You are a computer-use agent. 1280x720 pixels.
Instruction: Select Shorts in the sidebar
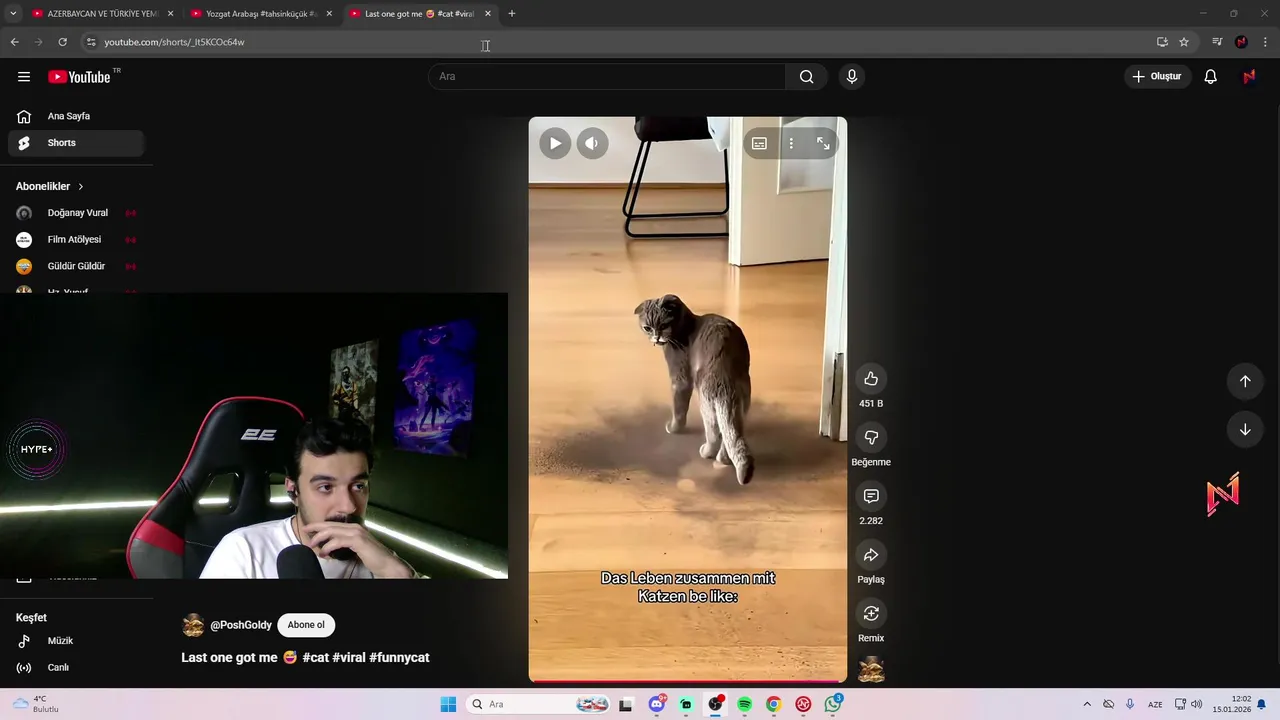76,143
